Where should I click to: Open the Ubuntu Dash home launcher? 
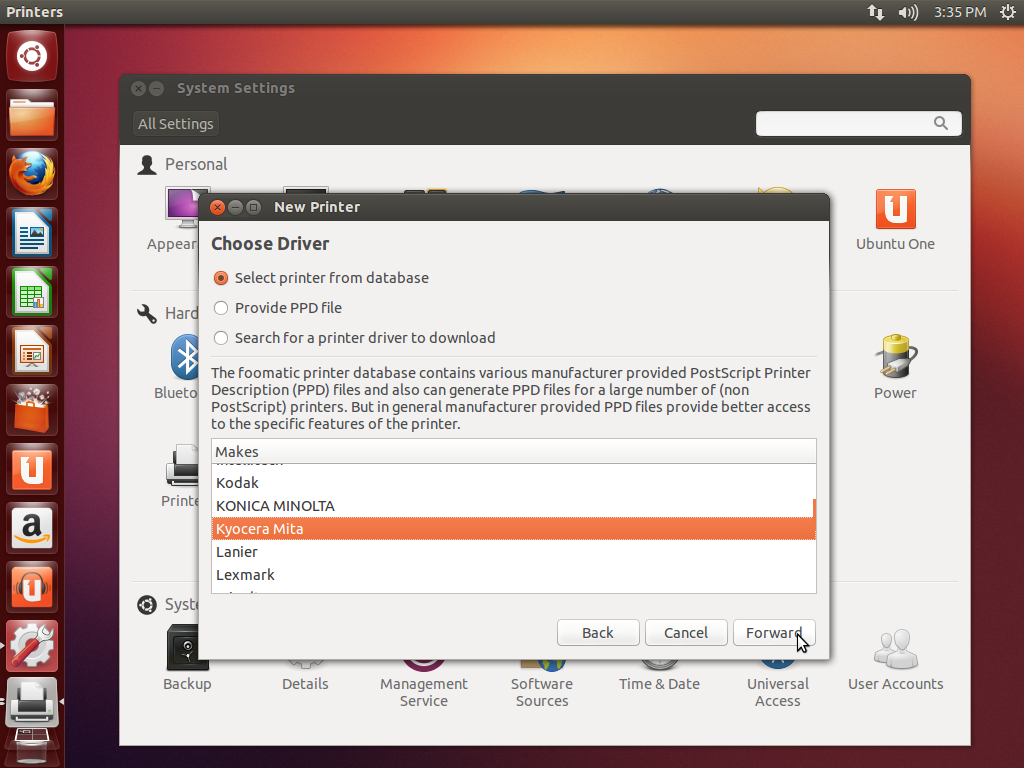click(32, 56)
